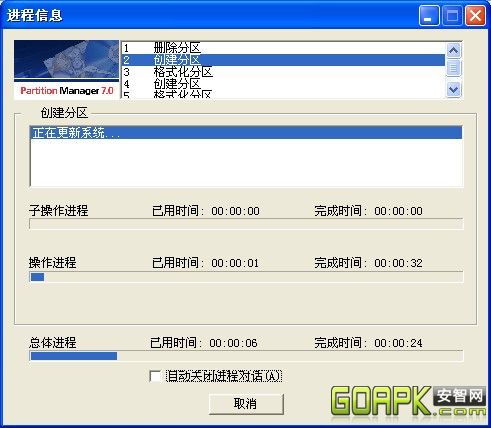The width and height of the screenshot is (491, 428).
Task: Select operation 3 格式化分区 in list
Action: click(x=283, y=72)
